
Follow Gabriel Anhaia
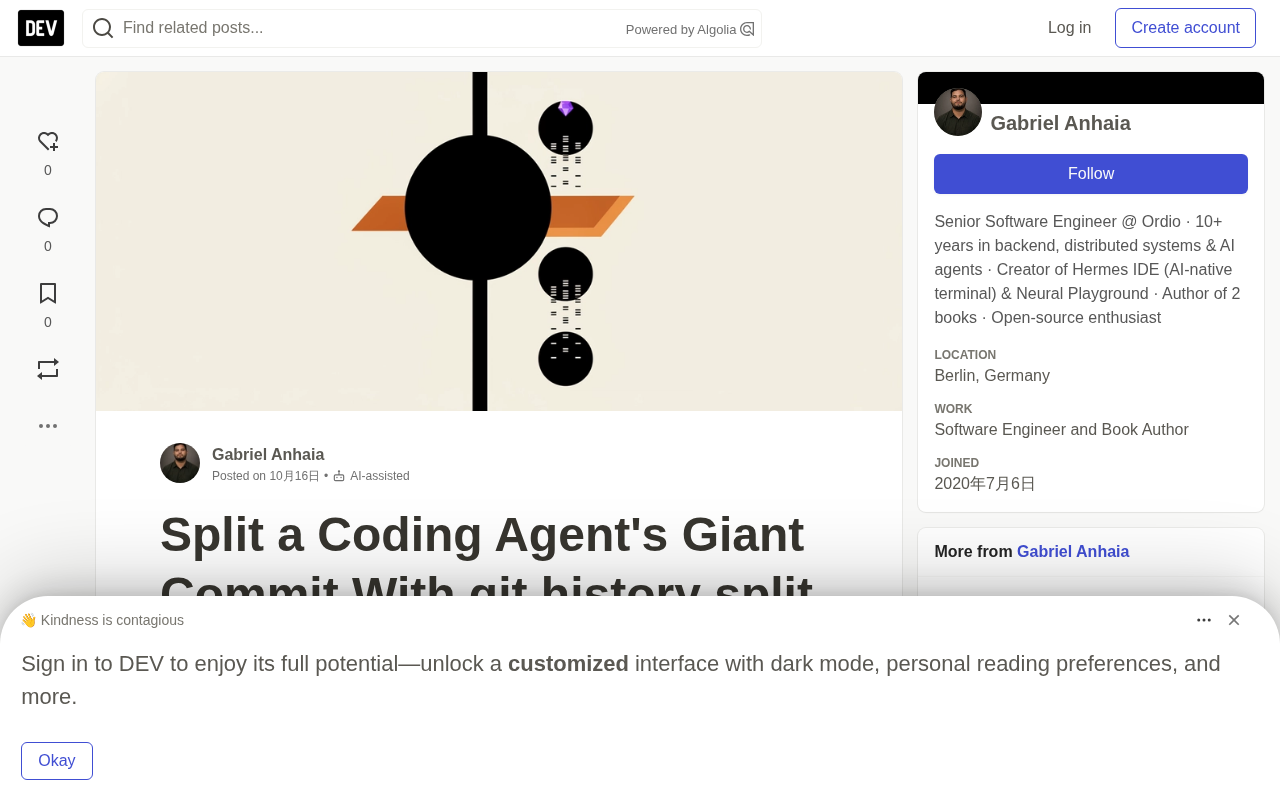(1091, 174)
